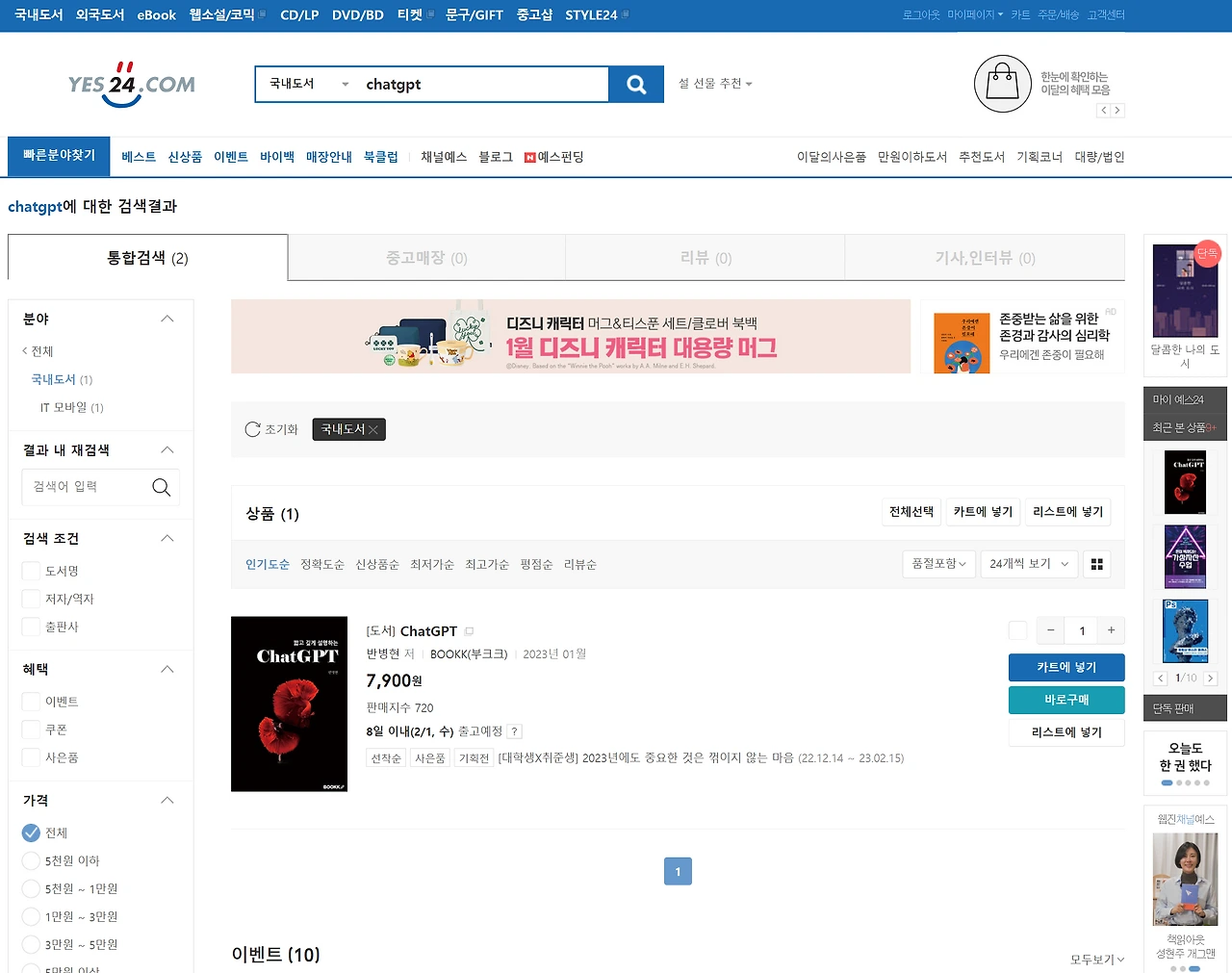The height and width of the screenshot is (973, 1232).
Task: Check the 도서명 search condition
Action: [x=31, y=571]
